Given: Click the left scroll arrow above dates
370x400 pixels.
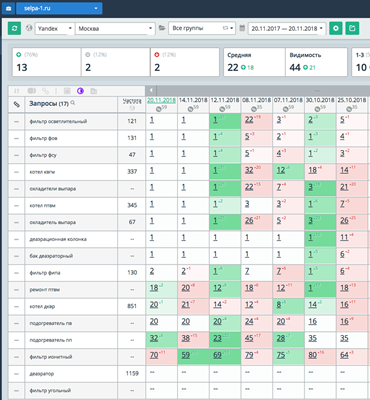Looking at the screenshot, I should click(151, 90).
